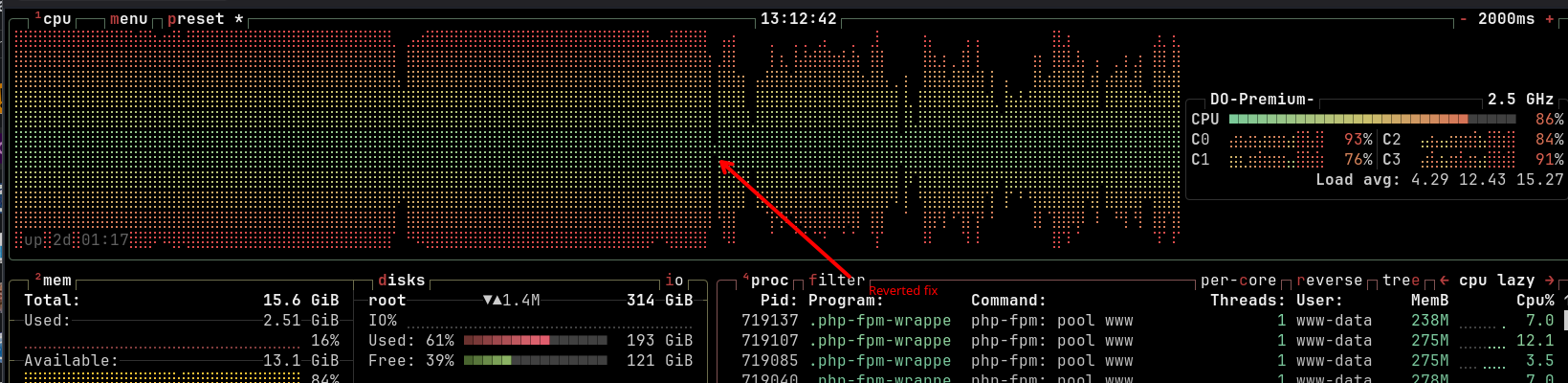Viewport: 1568px width, 383px height.
Task: Toggle the disks view label
Action: (x=402, y=281)
